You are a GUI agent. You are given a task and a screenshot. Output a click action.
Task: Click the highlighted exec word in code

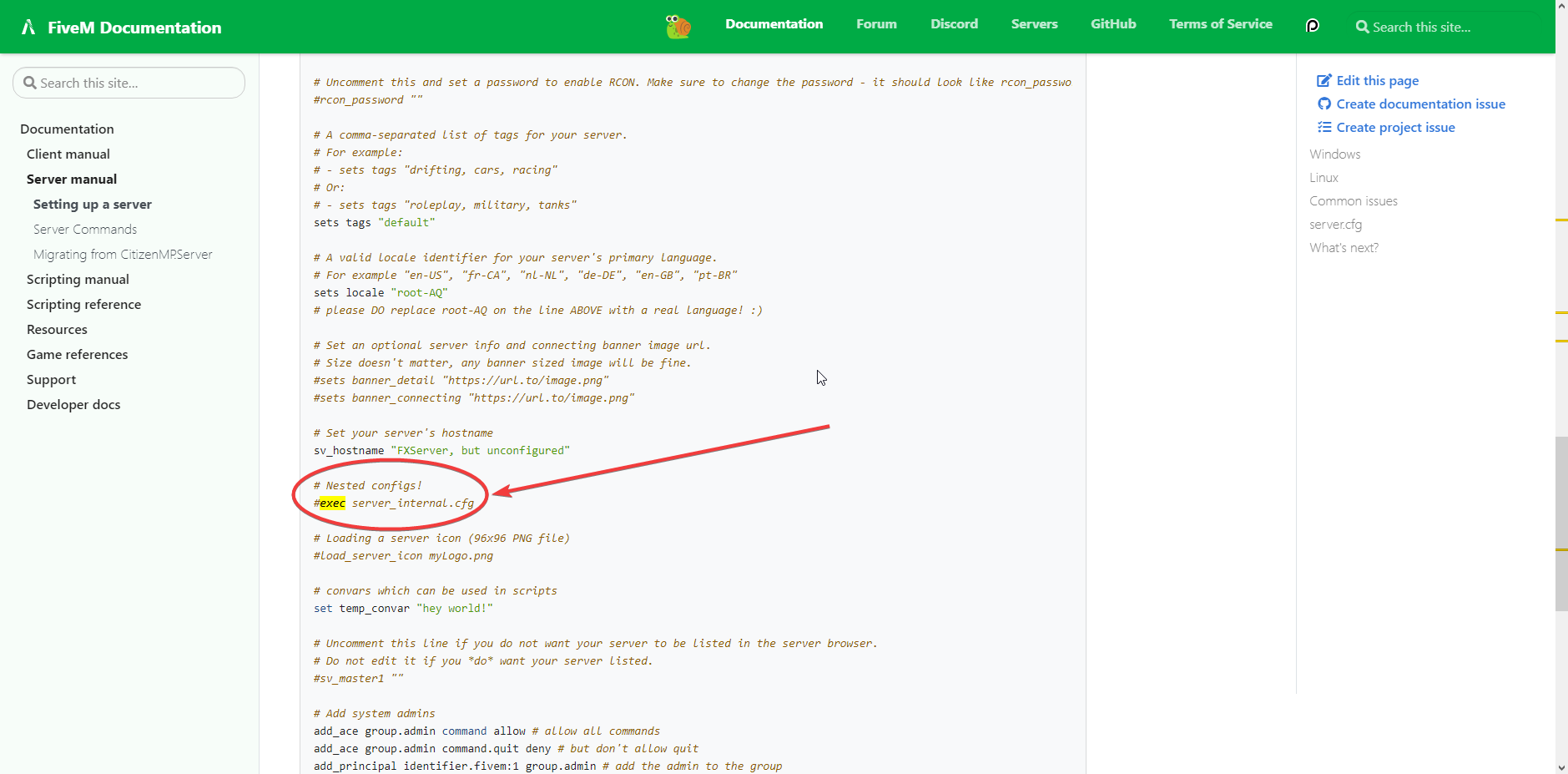(x=332, y=503)
